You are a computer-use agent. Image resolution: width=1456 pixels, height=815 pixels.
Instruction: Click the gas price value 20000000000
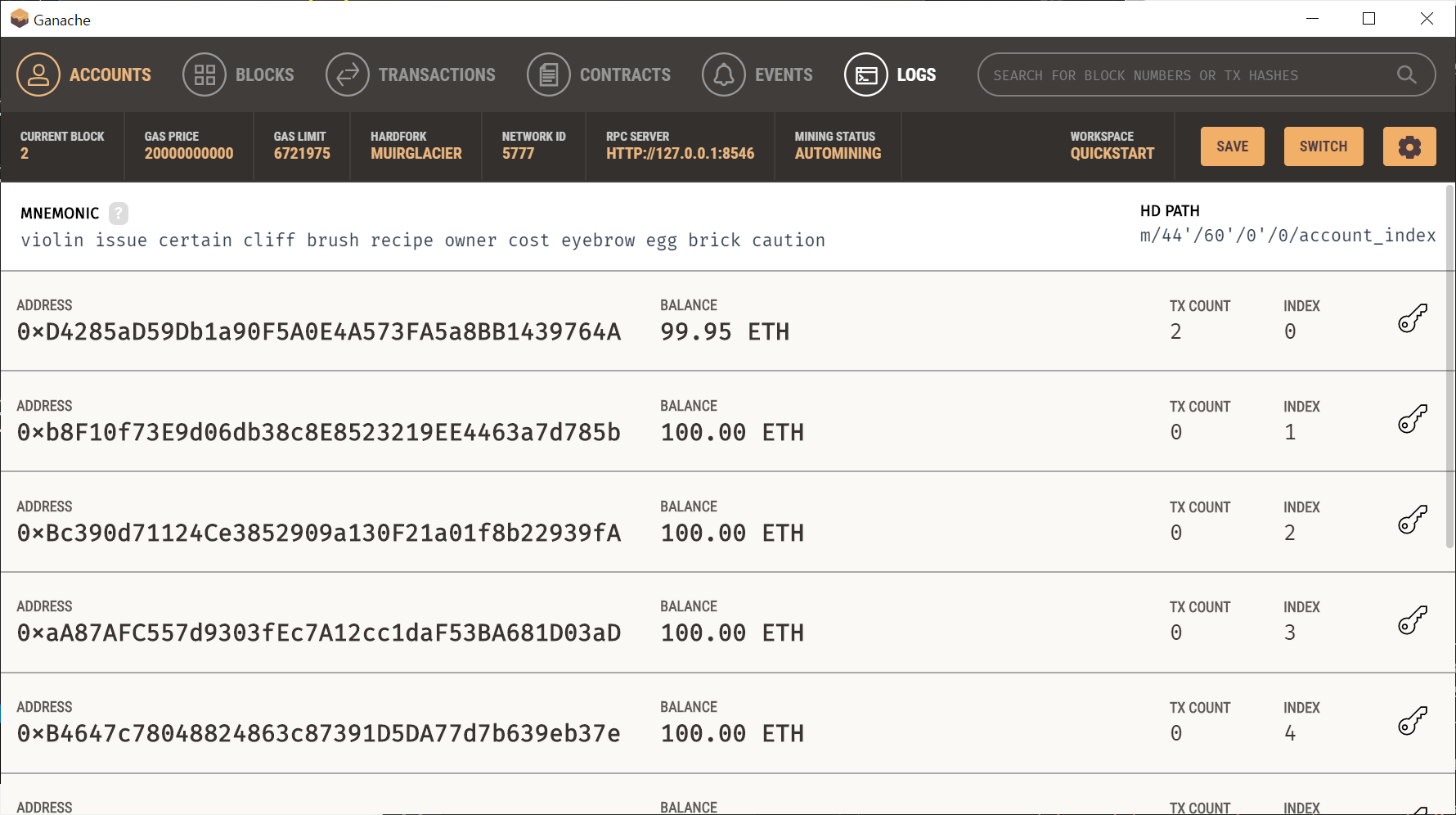coord(189,154)
